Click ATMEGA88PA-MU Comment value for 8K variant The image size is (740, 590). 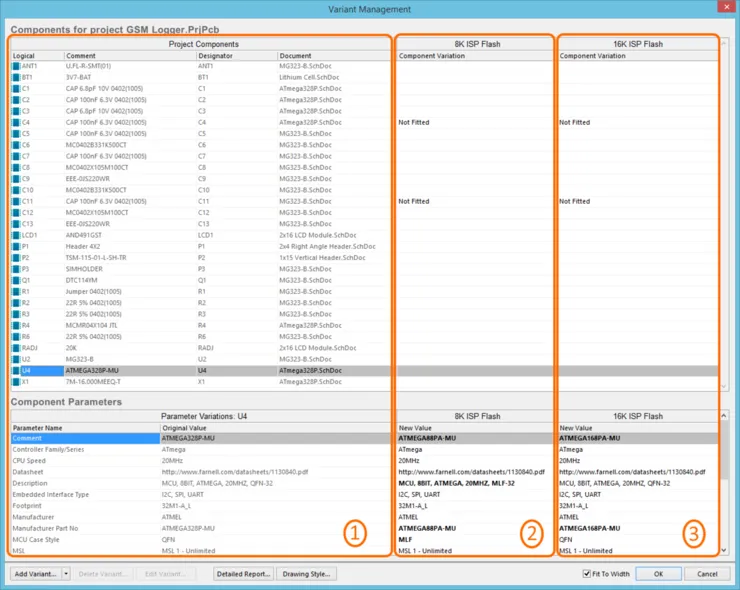point(427,438)
